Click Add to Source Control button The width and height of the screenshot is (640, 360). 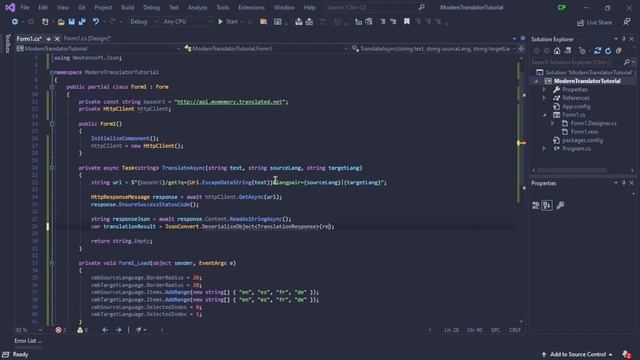(x=577, y=354)
